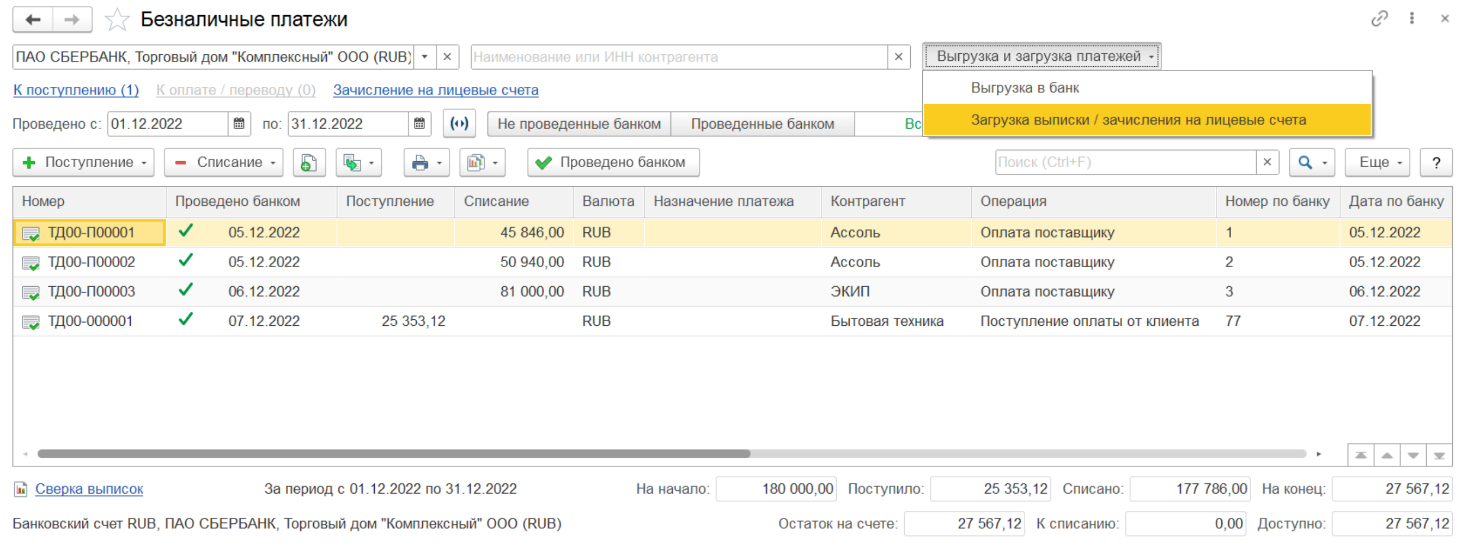Image resolution: width=1474 pixels, height=550 pixels.
Task: Click the help question mark button
Action: (x=1436, y=162)
